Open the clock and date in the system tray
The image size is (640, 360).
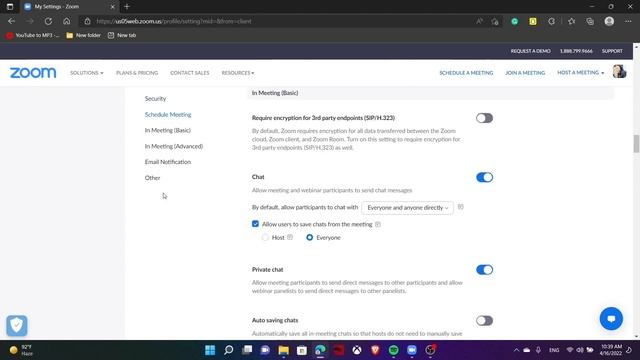click(611, 350)
